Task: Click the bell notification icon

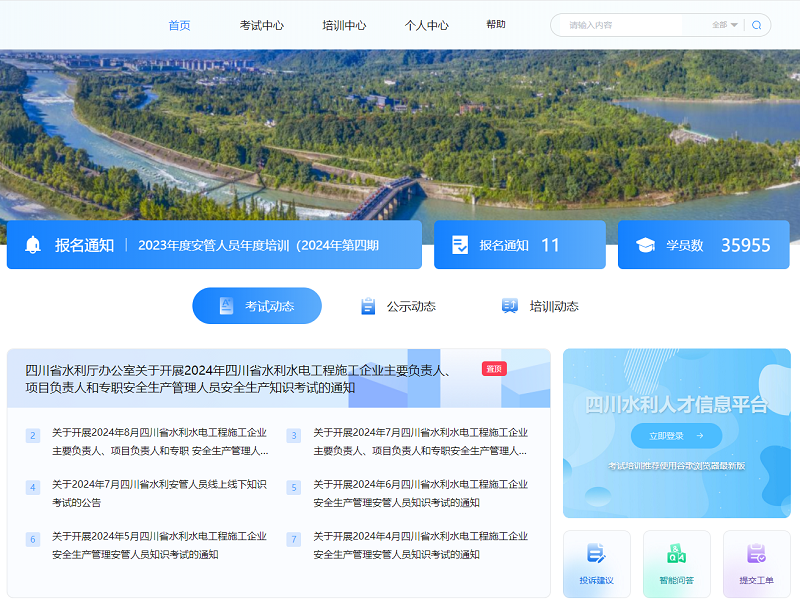Action: point(33,245)
